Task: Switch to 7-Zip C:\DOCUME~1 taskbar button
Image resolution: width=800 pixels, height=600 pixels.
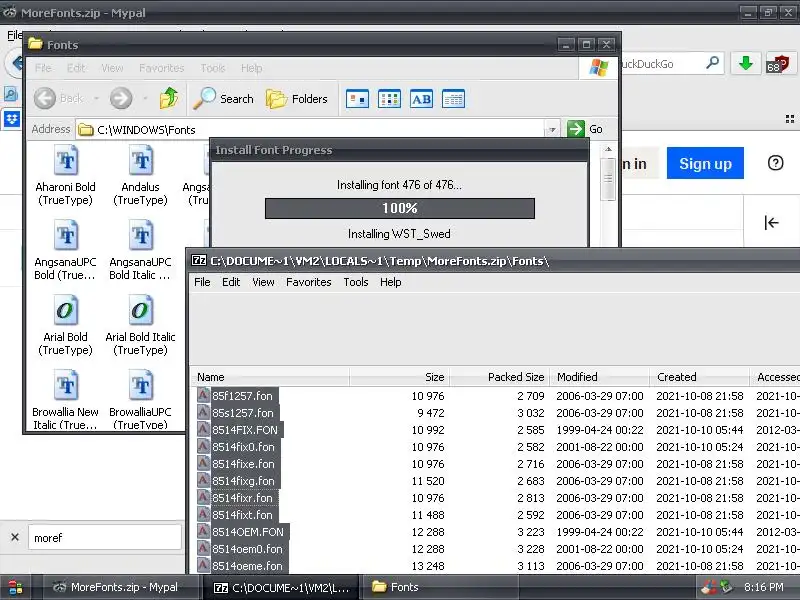Action: (282, 587)
